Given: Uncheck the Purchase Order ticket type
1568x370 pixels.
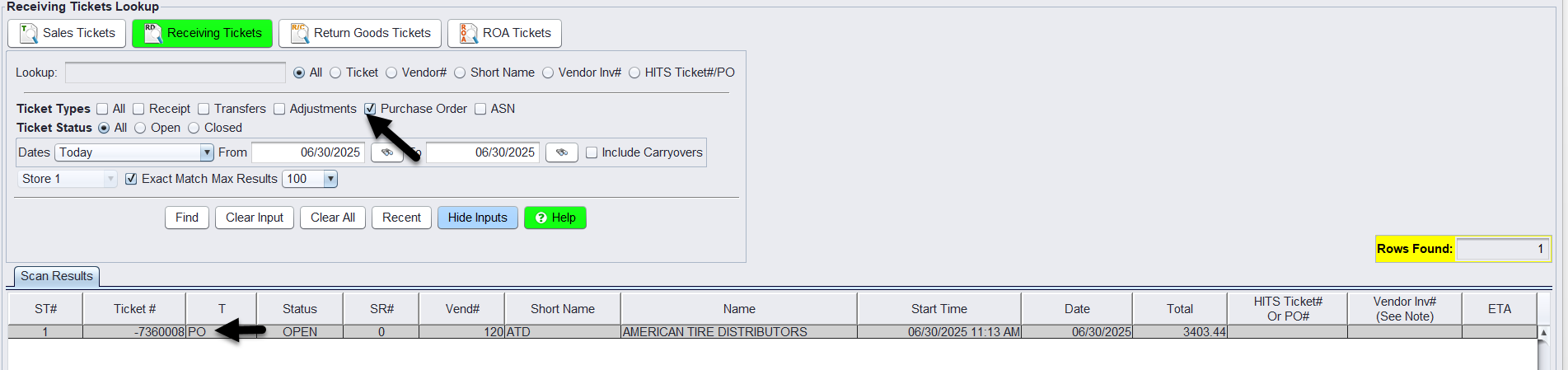Looking at the screenshot, I should click(x=371, y=109).
